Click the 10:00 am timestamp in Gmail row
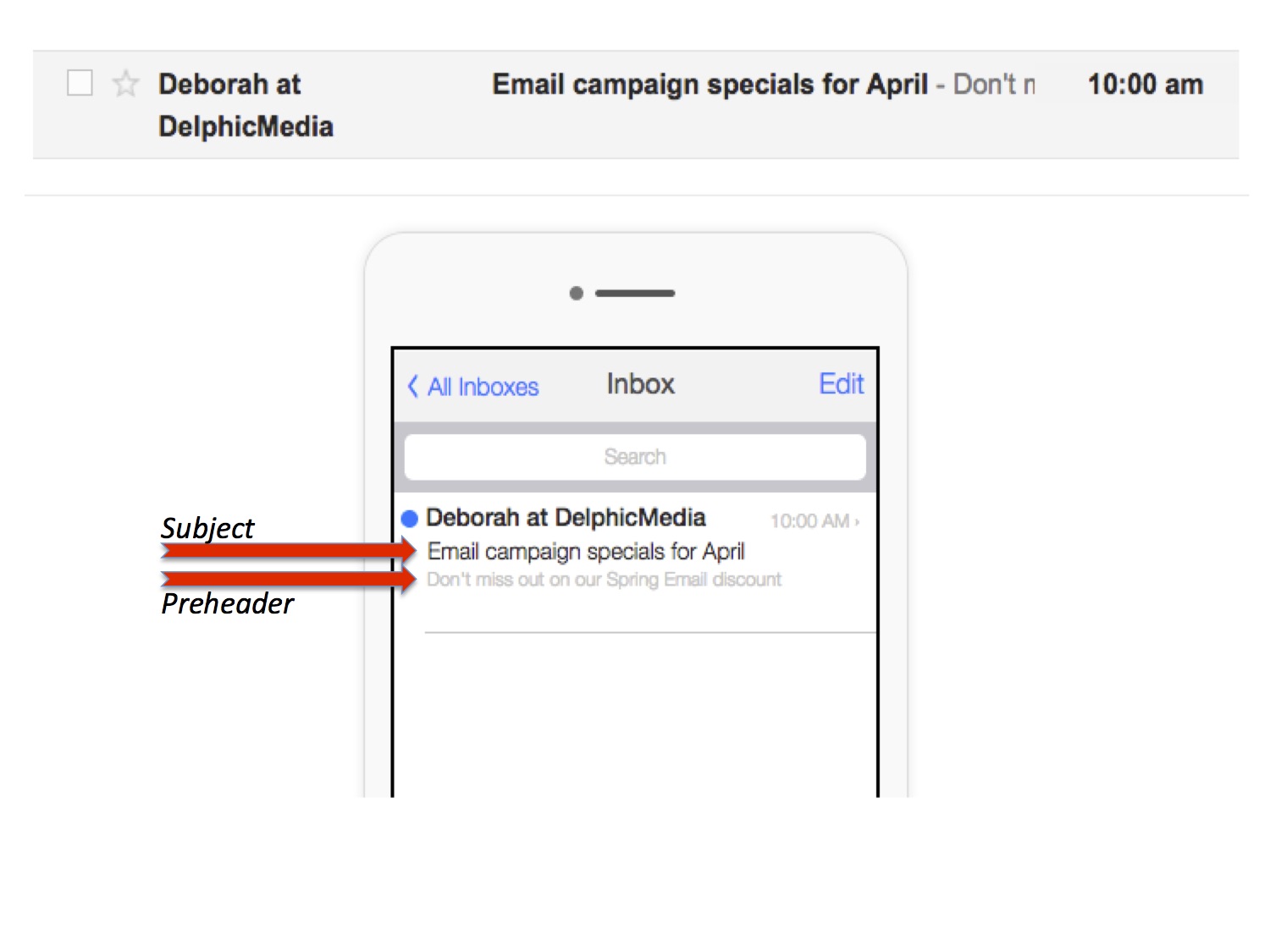The image size is (1270, 952). [x=1145, y=85]
